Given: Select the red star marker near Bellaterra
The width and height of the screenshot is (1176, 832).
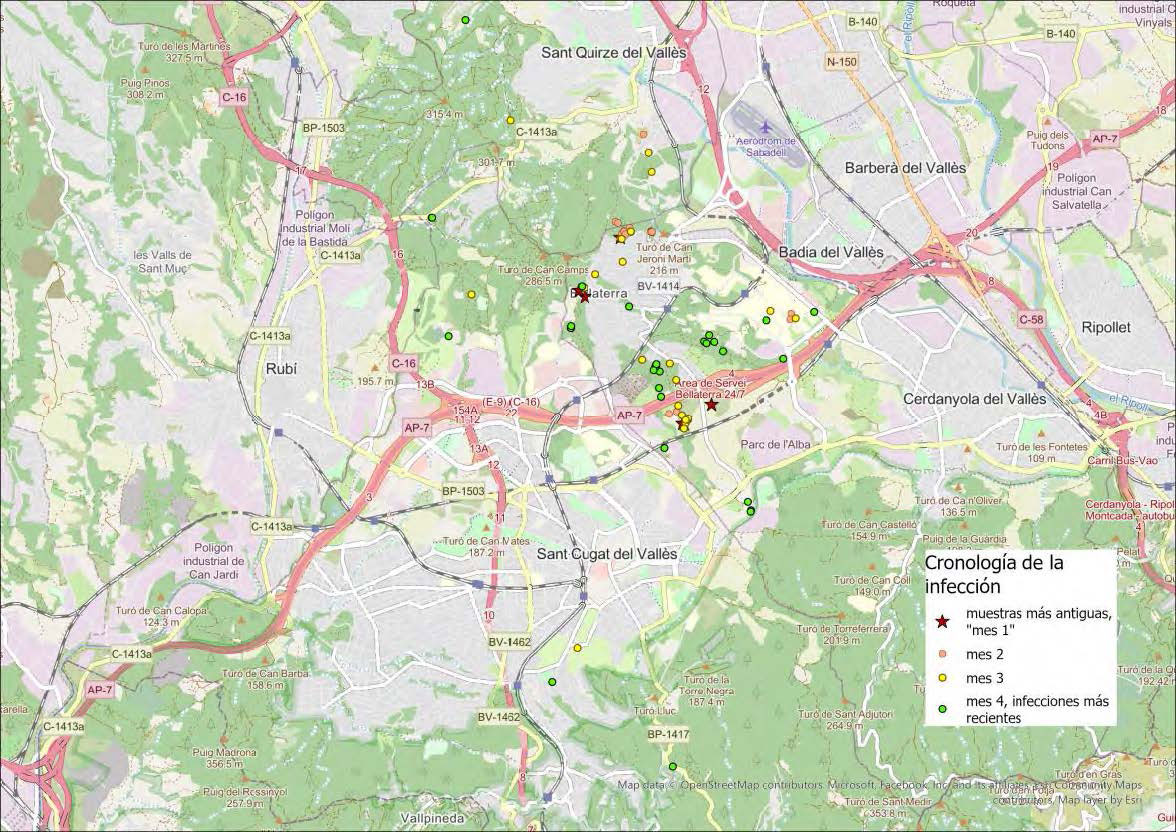Looking at the screenshot, I should (x=584, y=297).
